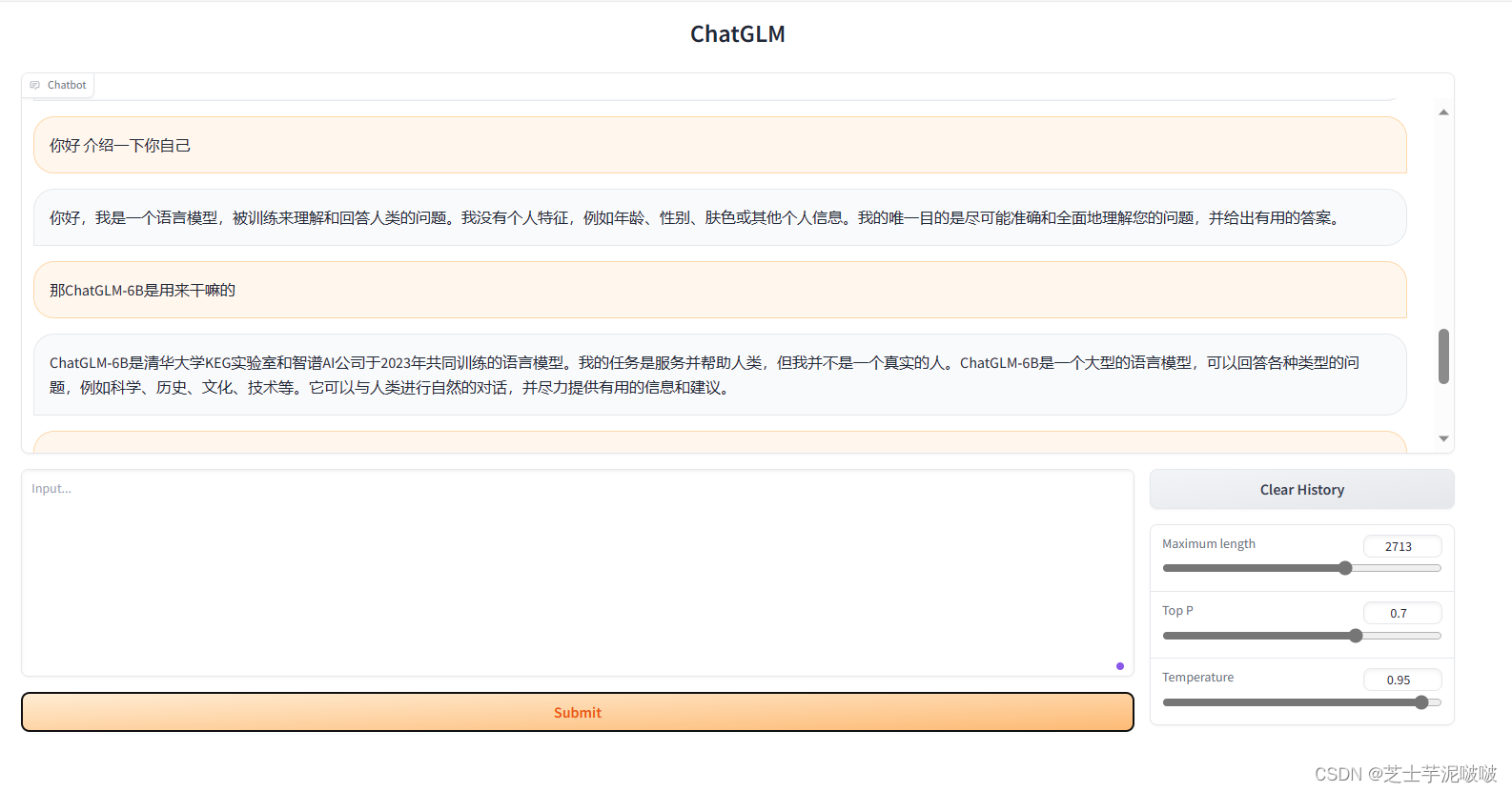Click the Temperature slider handle

1421,702
